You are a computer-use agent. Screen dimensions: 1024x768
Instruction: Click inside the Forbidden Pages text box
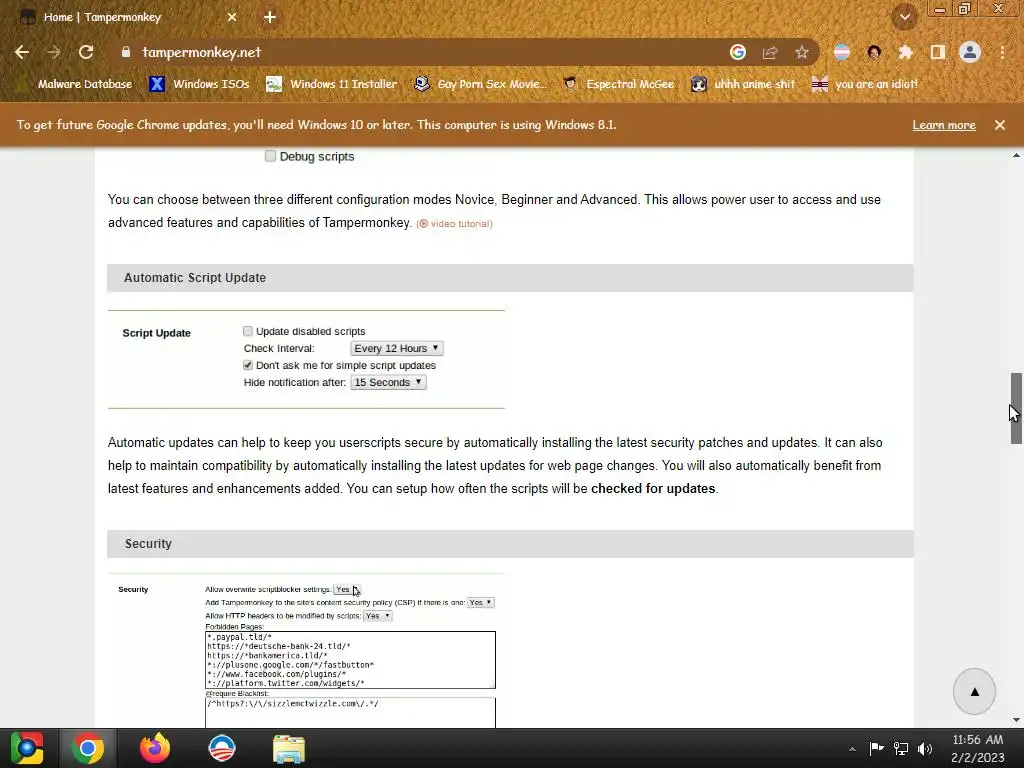point(350,660)
